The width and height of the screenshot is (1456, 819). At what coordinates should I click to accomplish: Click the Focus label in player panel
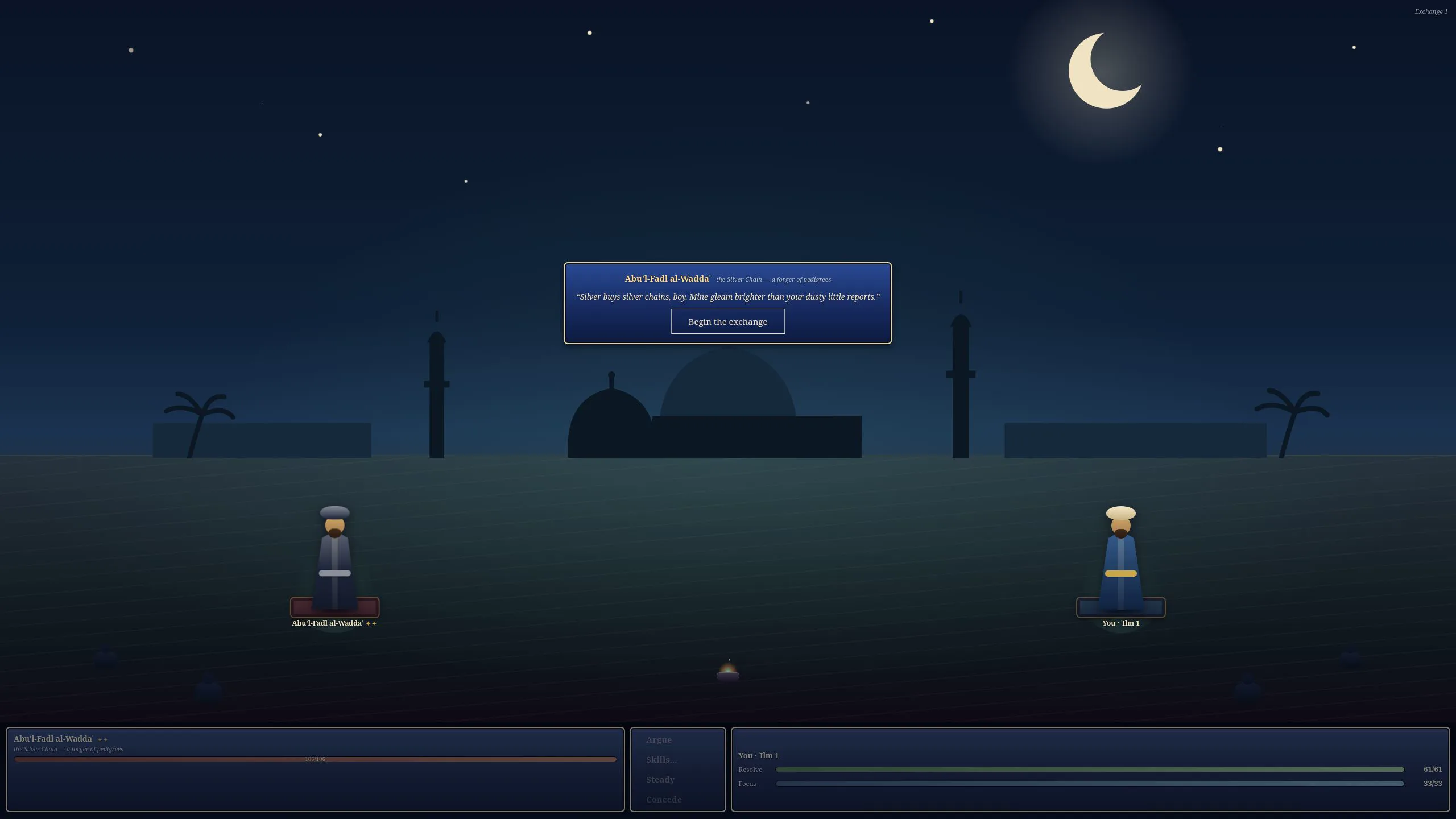pyautogui.click(x=747, y=784)
